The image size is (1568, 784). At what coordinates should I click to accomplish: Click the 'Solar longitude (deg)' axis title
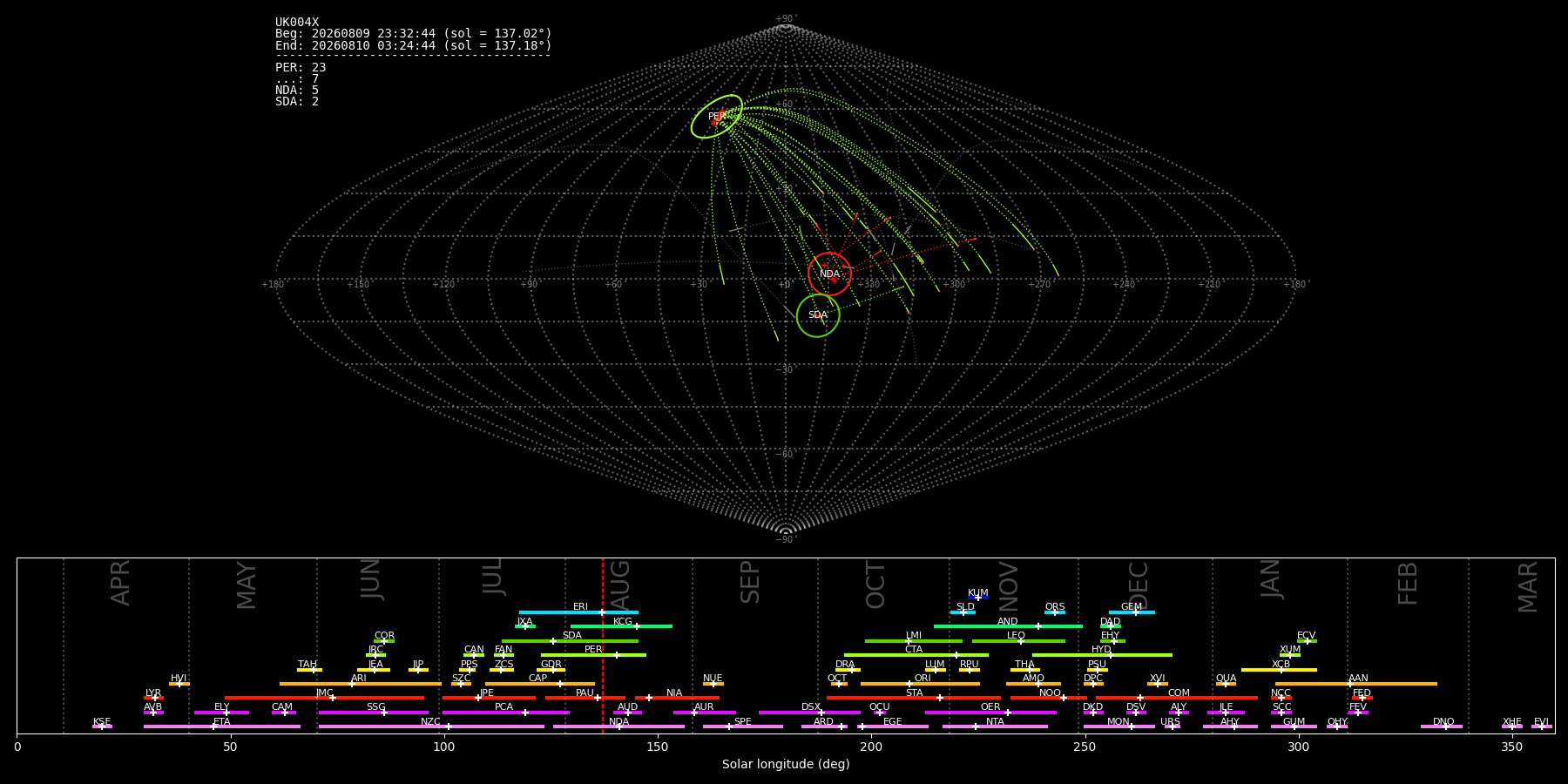[786, 764]
